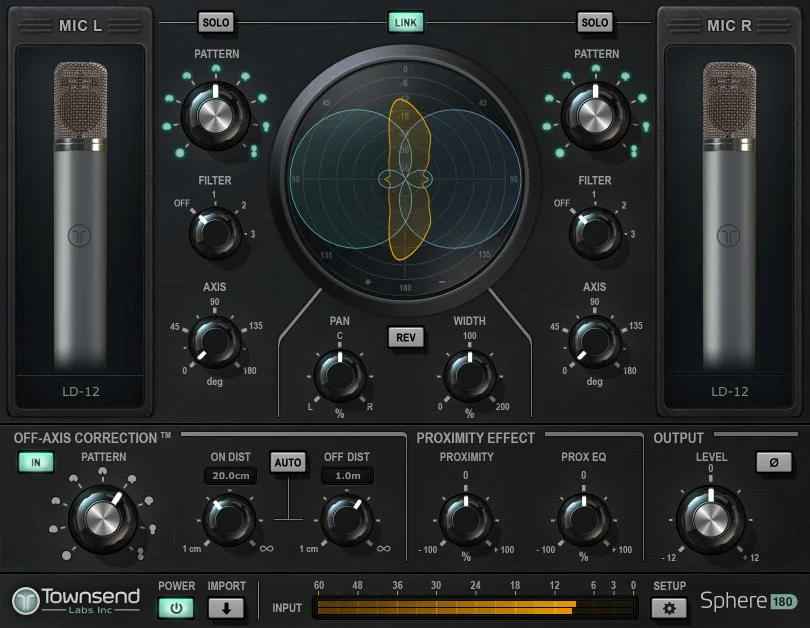
Task: Click the MIC L Filter knob
Action: (213, 230)
